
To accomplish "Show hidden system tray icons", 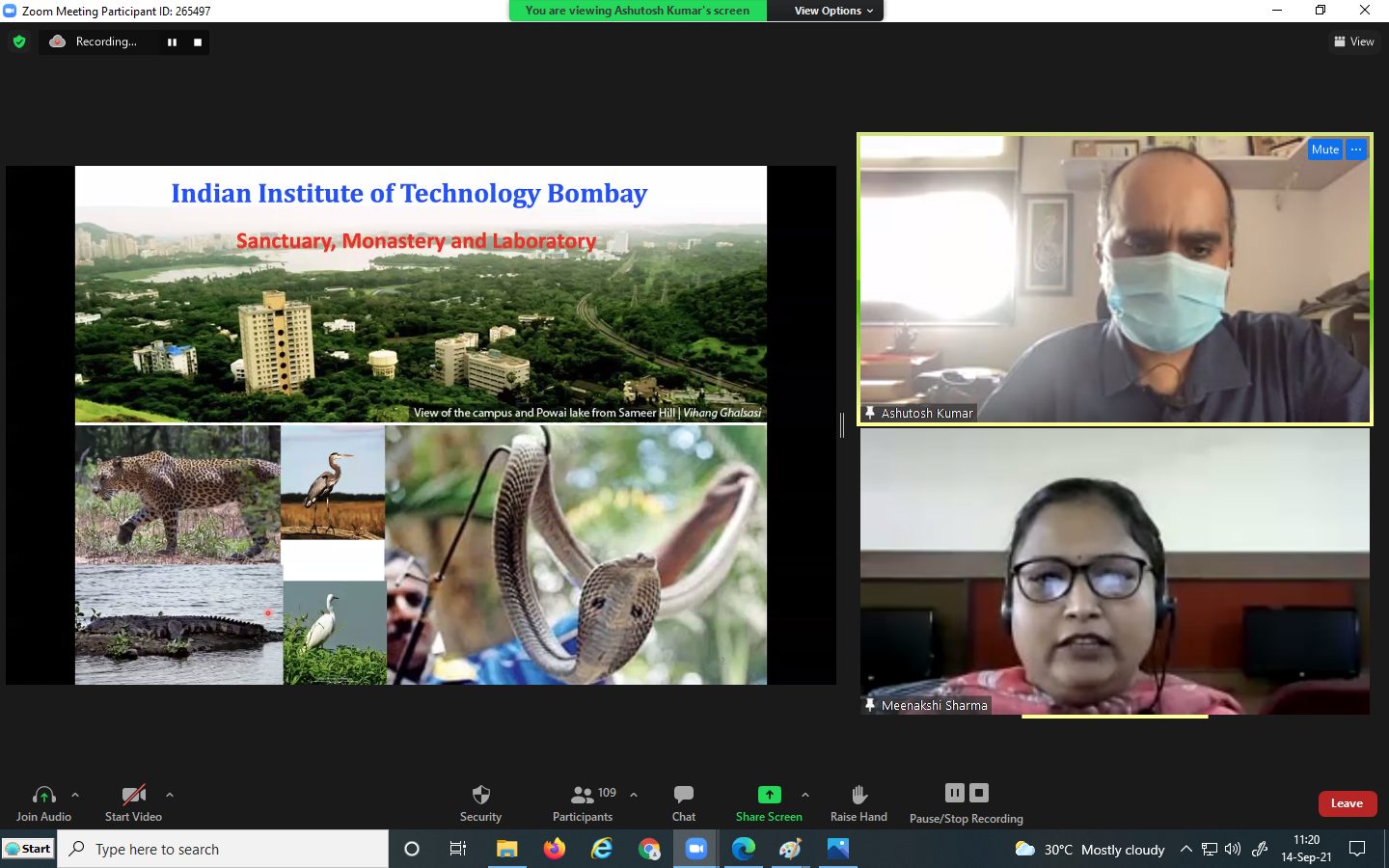I will coord(1186,849).
